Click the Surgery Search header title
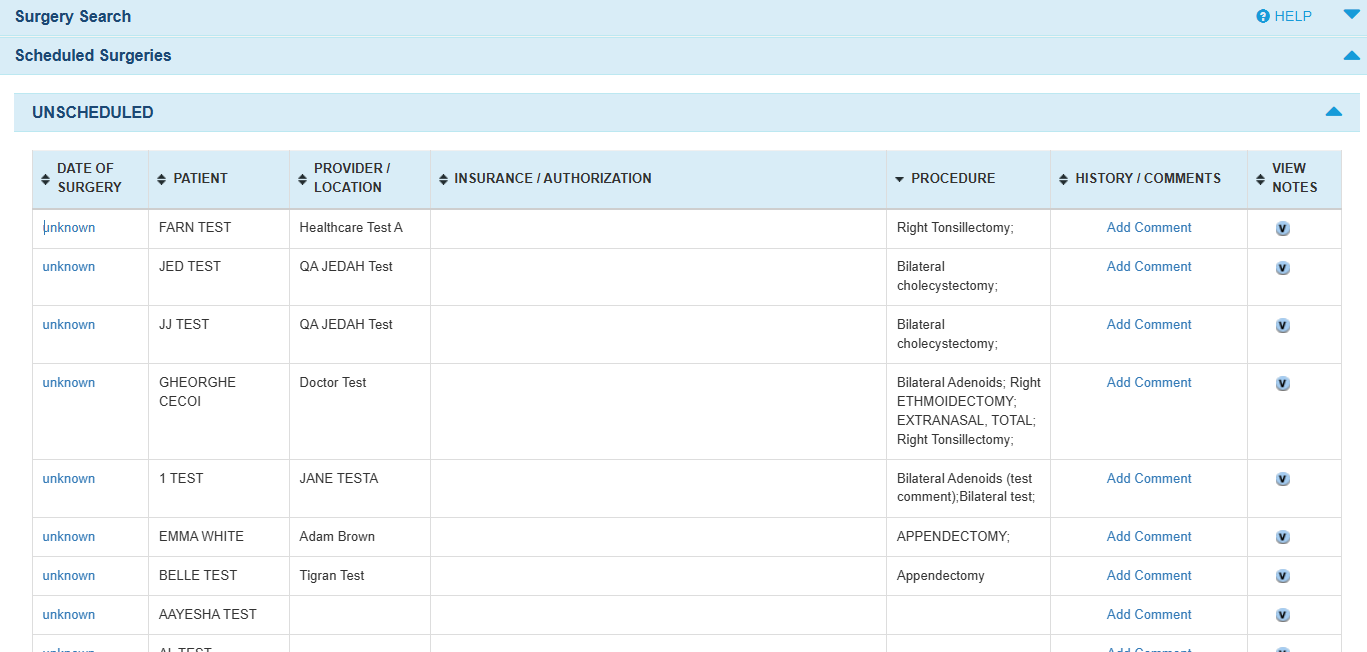 point(73,17)
